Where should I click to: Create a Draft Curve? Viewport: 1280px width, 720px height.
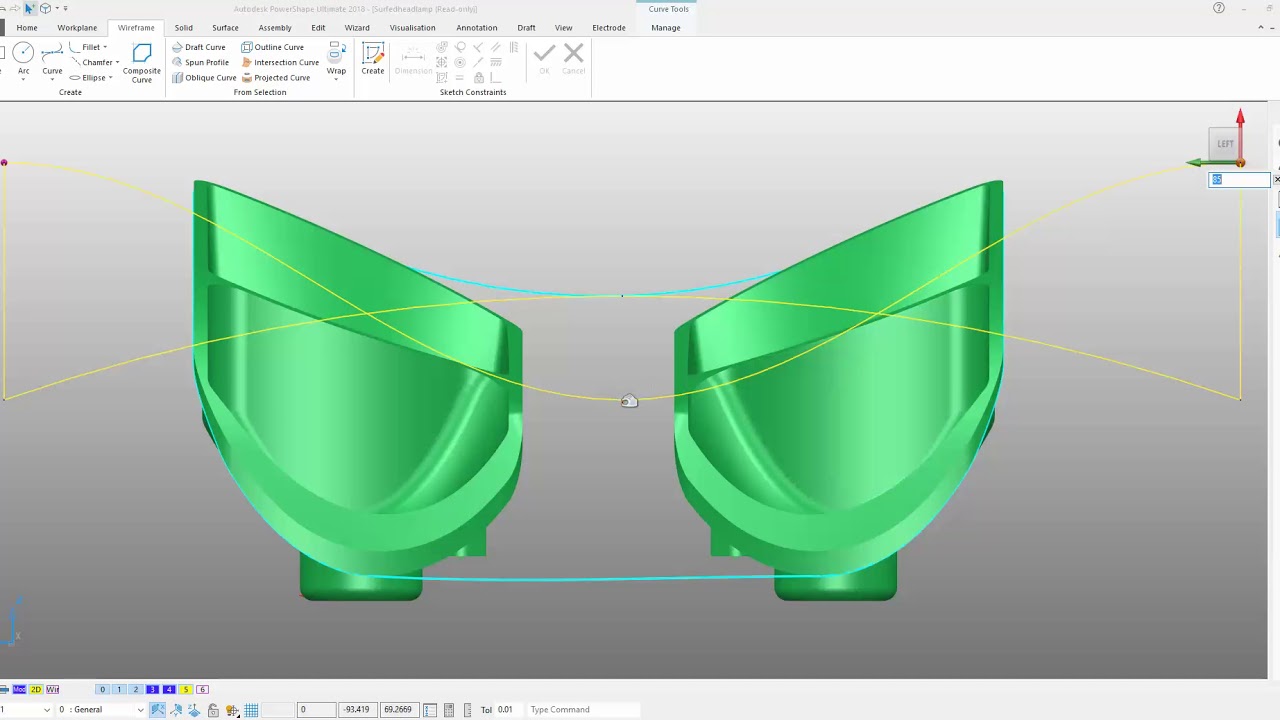(x=199, y=47)
